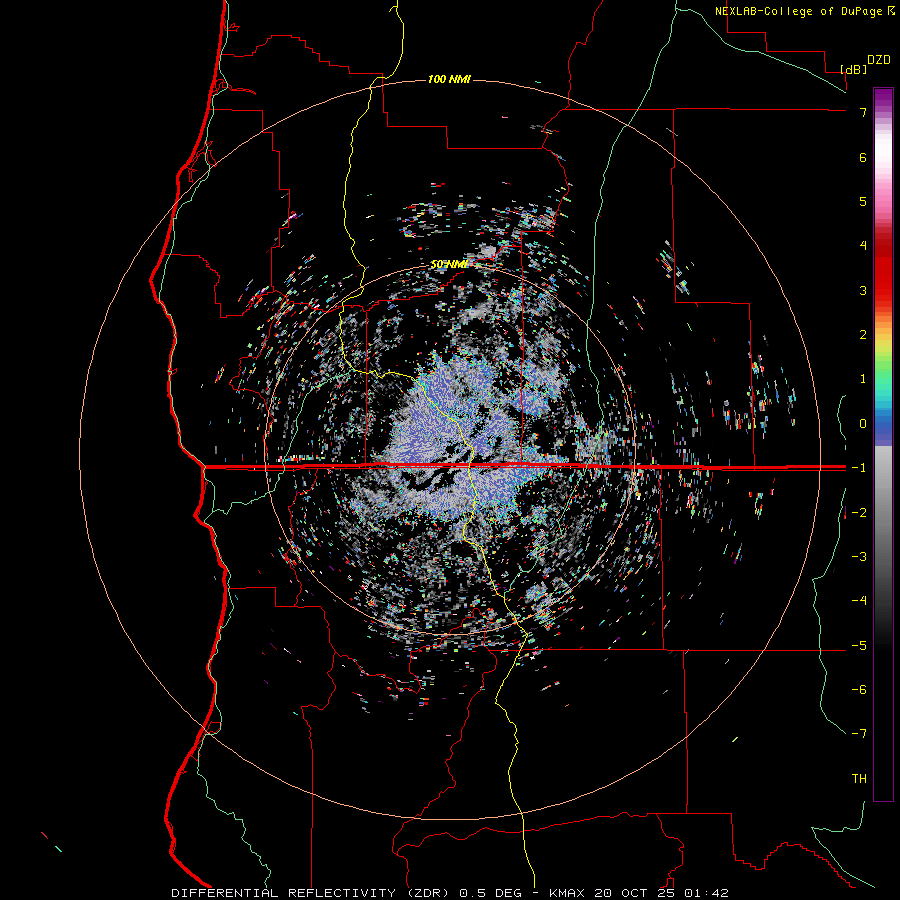This screenshot has width=900, height=900.
Task: Click the KMAX 20 OCT 25 01:42 timestamp
Action: coord(638,893)
